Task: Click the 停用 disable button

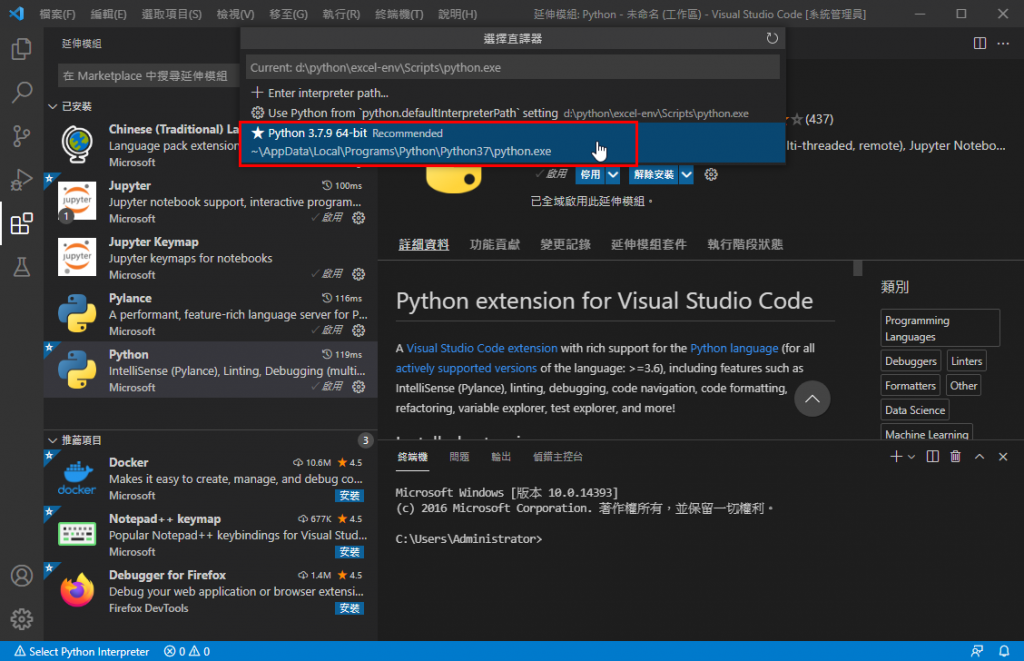Action: point(590,174)
